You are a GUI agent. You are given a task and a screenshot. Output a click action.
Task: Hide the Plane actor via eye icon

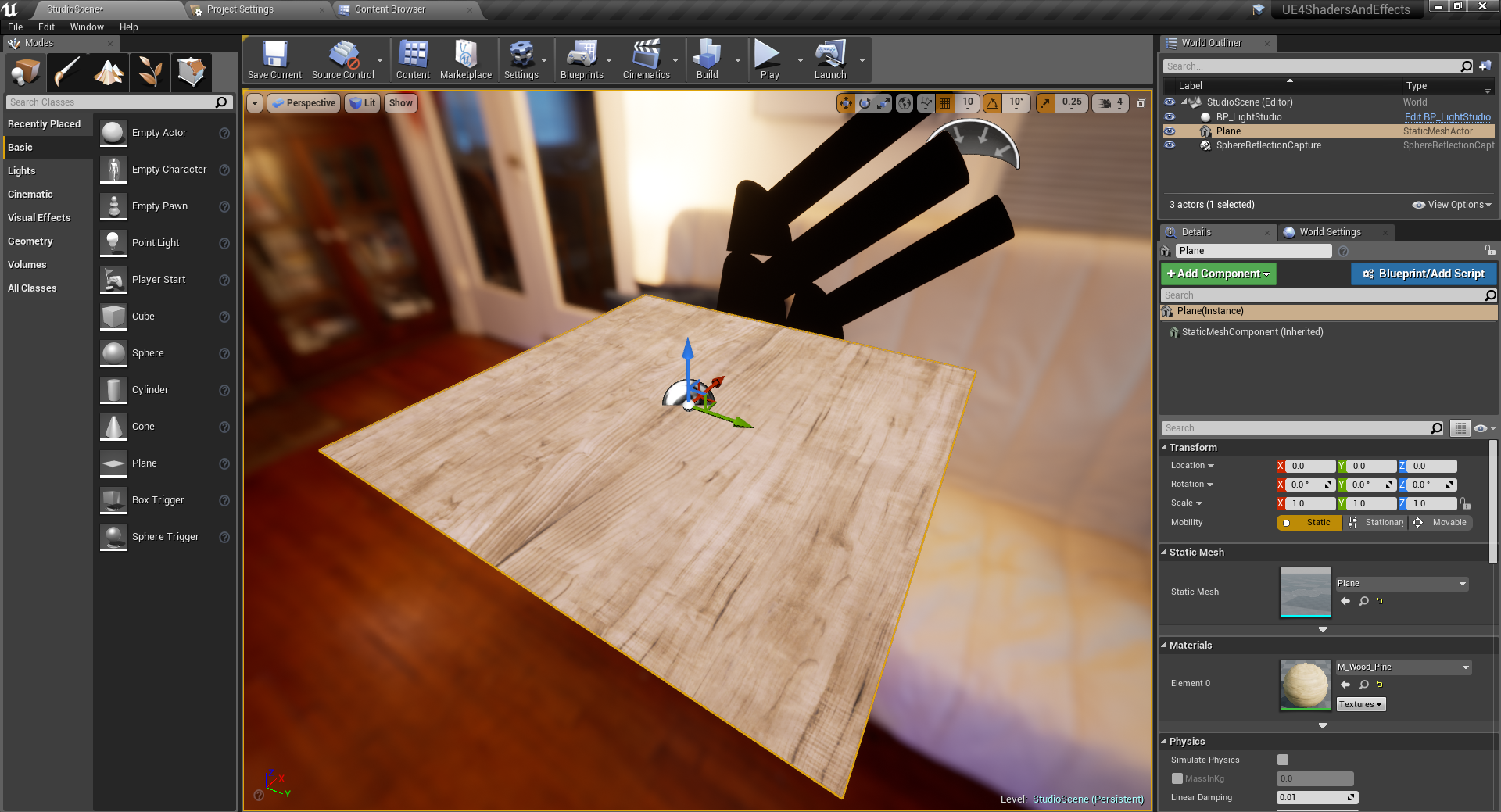1170,131
